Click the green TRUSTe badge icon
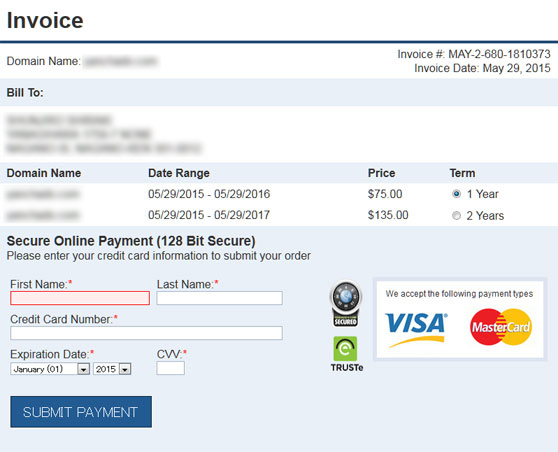 point(345,349)
